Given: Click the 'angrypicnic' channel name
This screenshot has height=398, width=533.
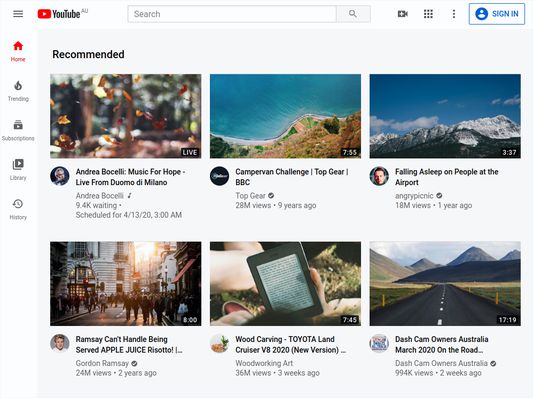Looking at the screenshot, I should click(414, 196).
